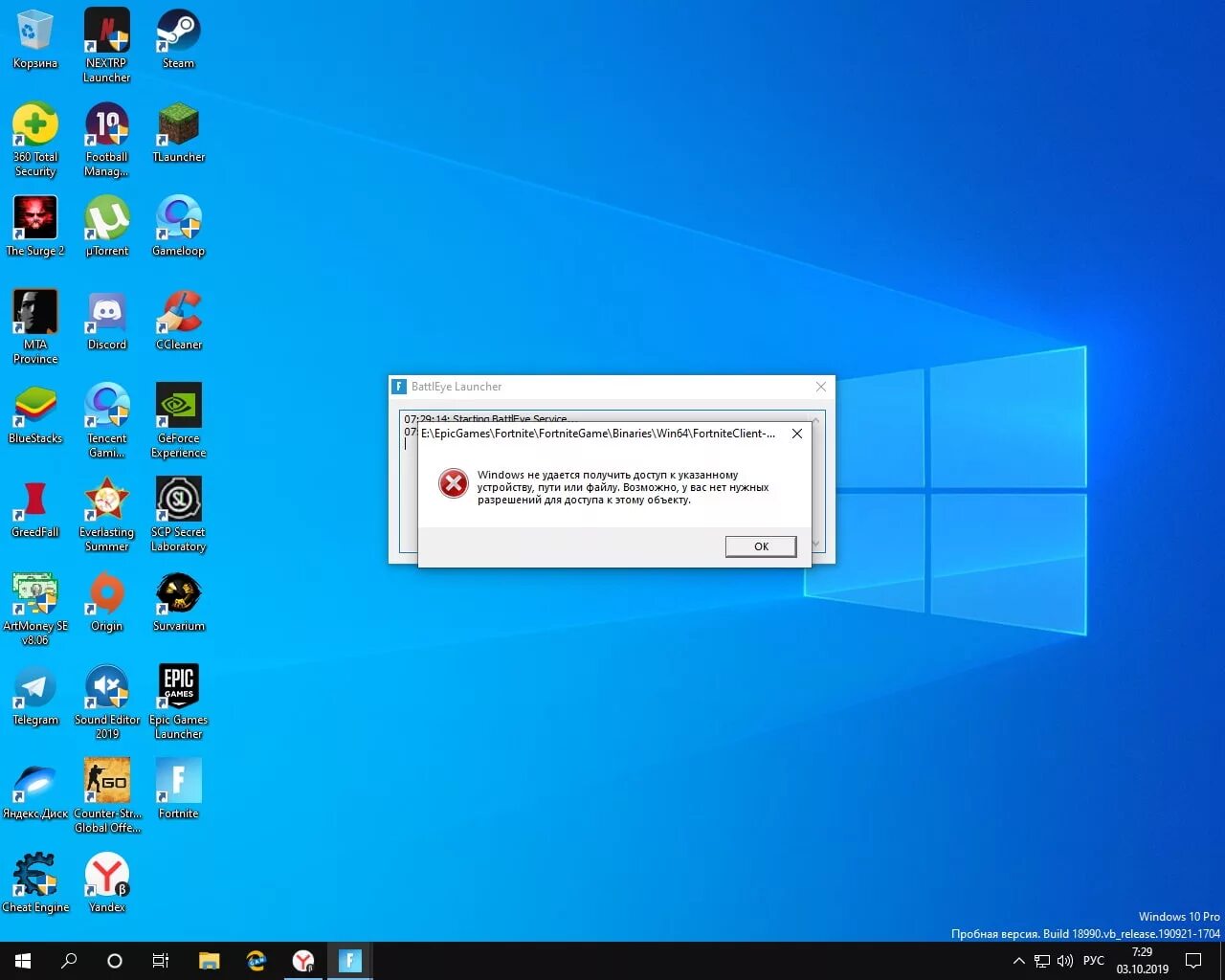Open the CCleaner desktop shortcut
1225x980 pixels.
pos(179,321)
